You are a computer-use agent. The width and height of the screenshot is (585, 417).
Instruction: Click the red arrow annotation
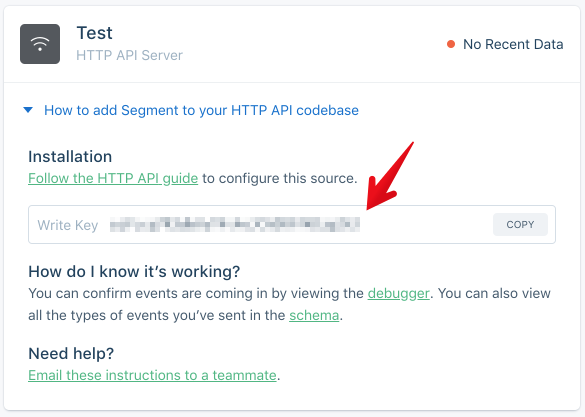(x=390, y=176)
